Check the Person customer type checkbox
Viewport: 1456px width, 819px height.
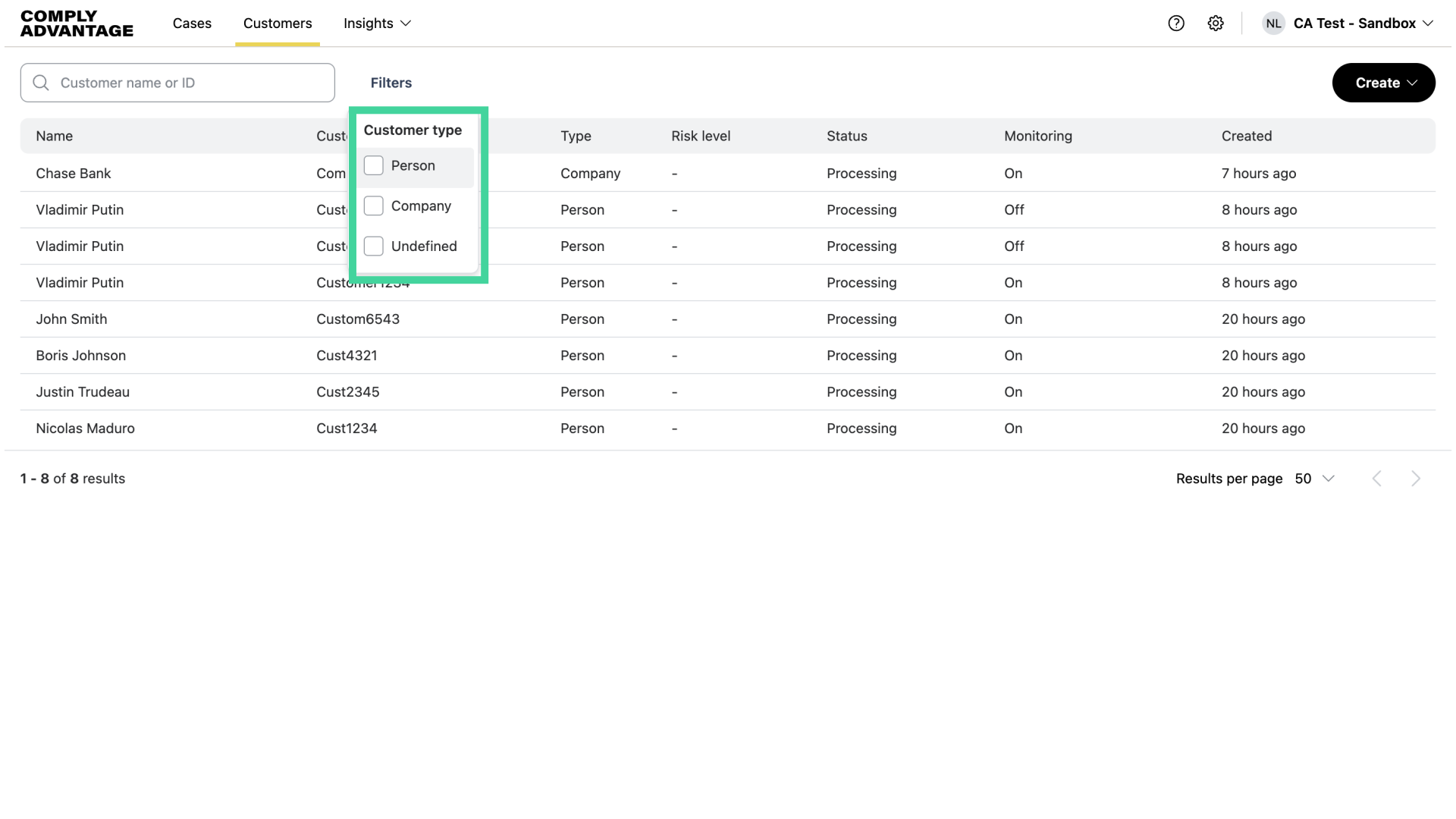pos(374,165)
